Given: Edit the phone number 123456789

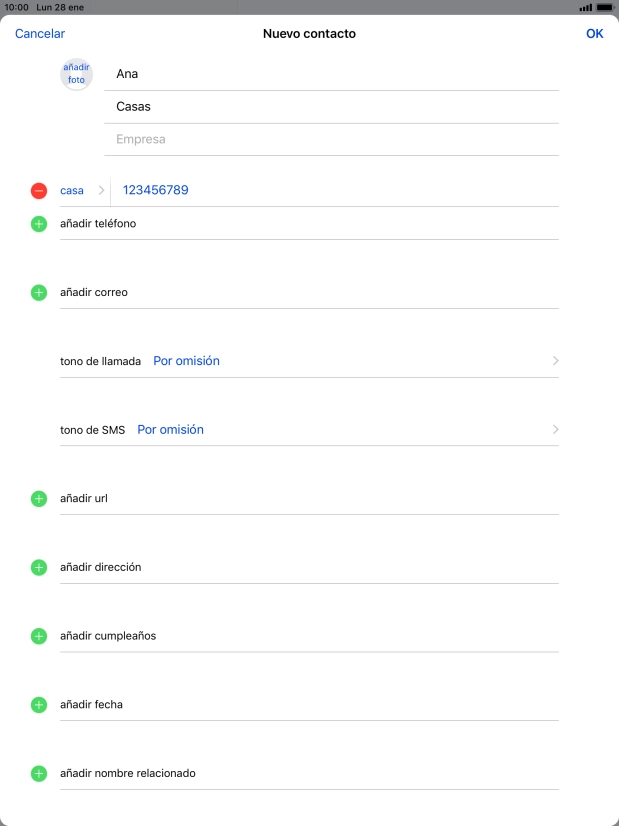Looking at the screenshot, I should (156, 190).
